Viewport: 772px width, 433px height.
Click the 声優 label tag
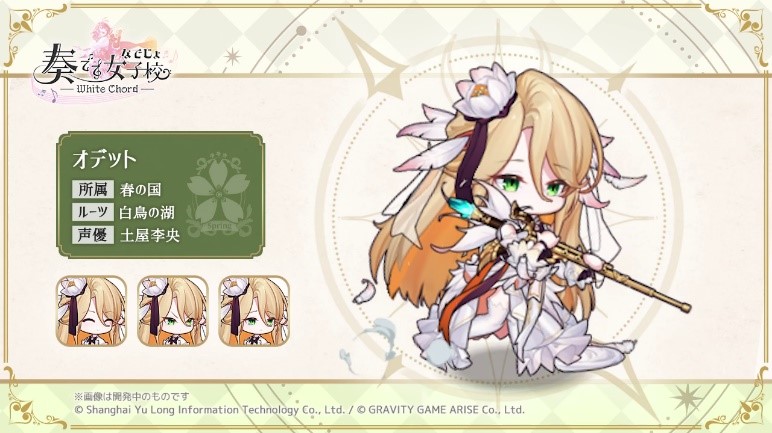click(93, 235)
